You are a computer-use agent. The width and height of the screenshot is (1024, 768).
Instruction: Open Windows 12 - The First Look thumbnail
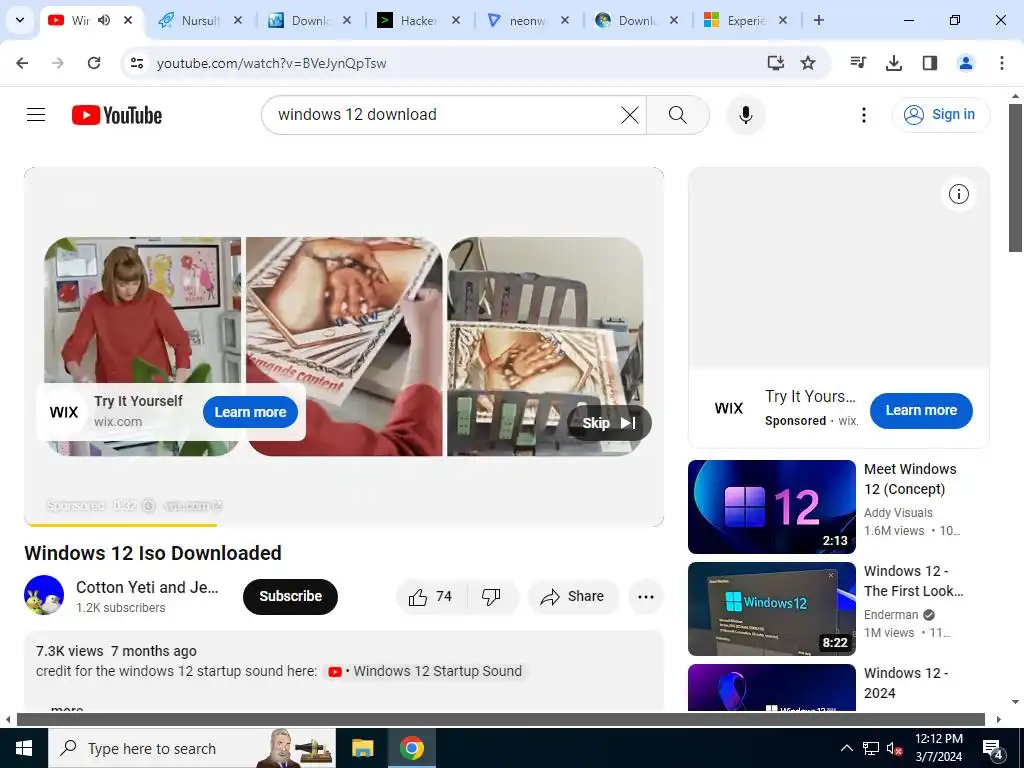771,609
